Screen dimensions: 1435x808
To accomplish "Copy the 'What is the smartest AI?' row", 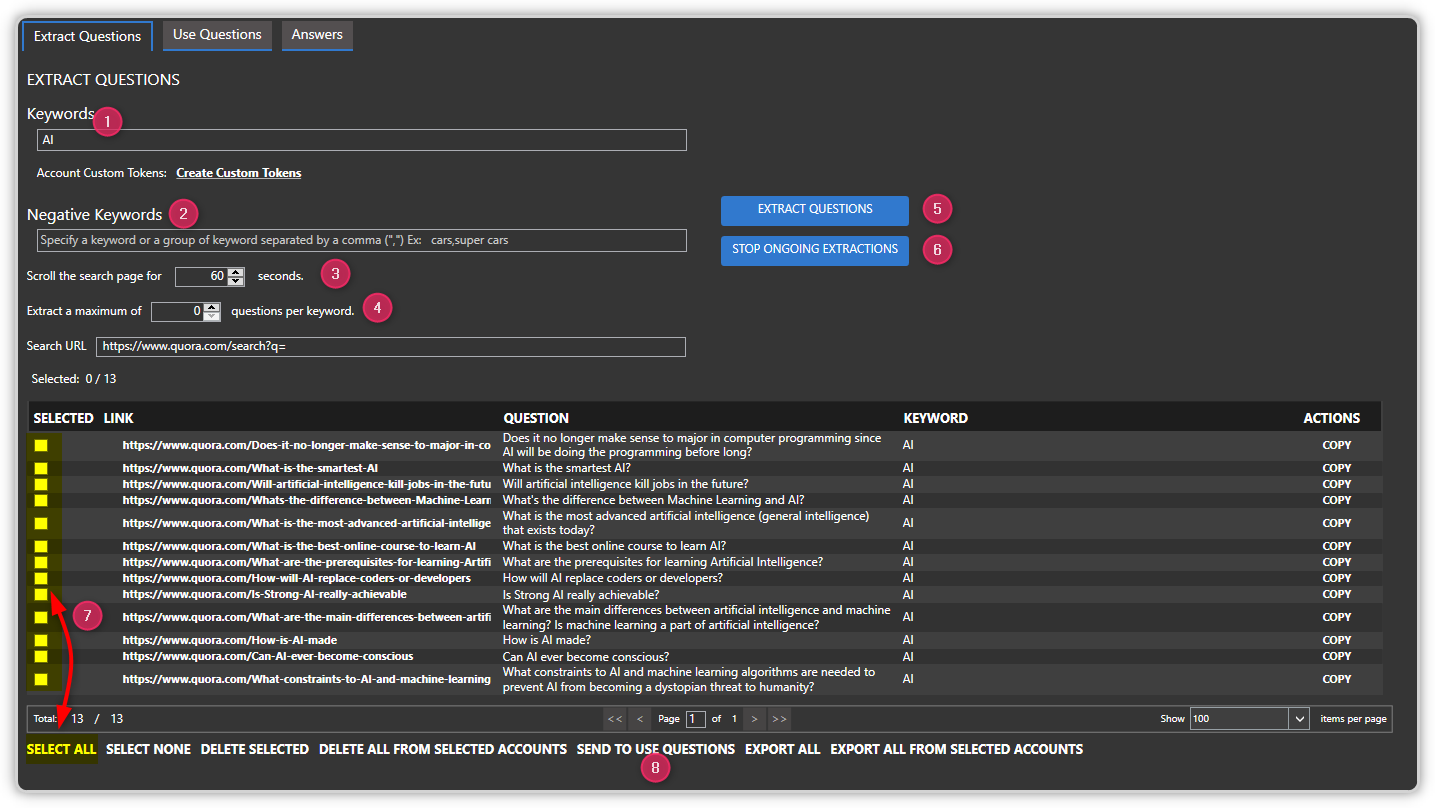I will tap(1336, 468).
